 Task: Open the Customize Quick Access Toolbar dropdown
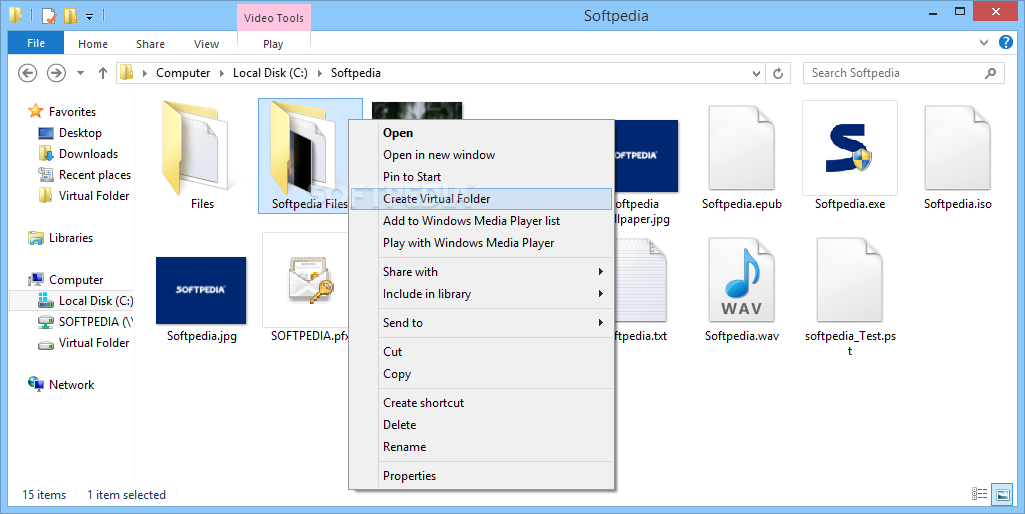[x=90, y=16]
